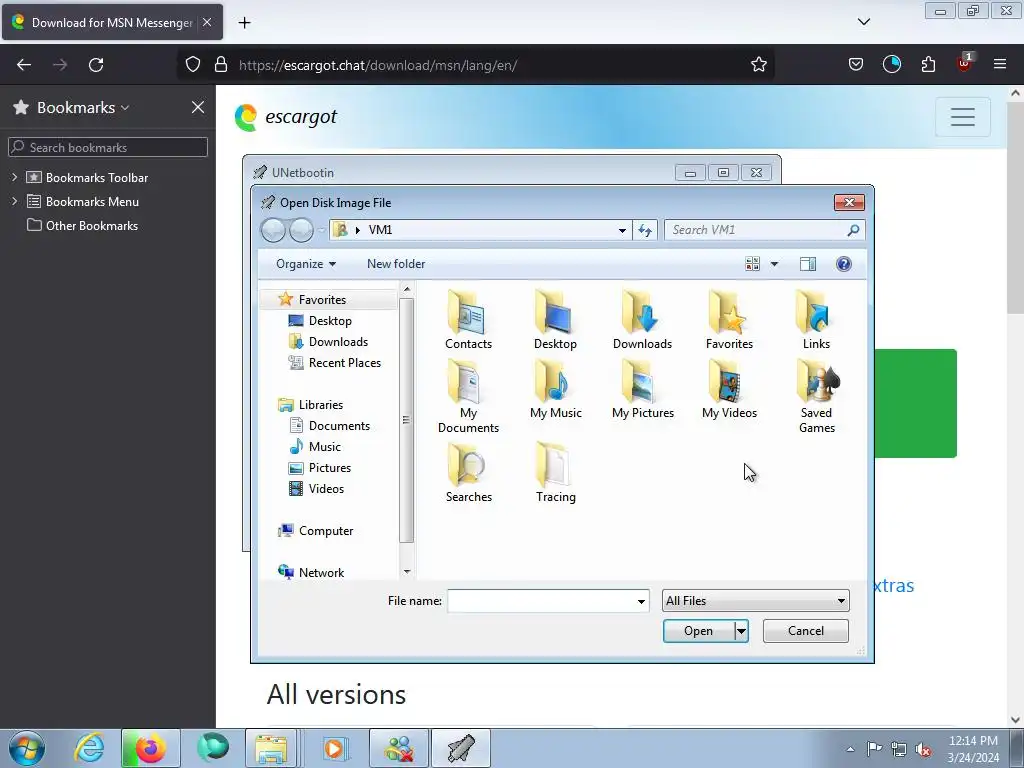Viewport: 1024px width, 768px height.
Task: Open the All Files type dropdown
Action: [x=756, y=601]
